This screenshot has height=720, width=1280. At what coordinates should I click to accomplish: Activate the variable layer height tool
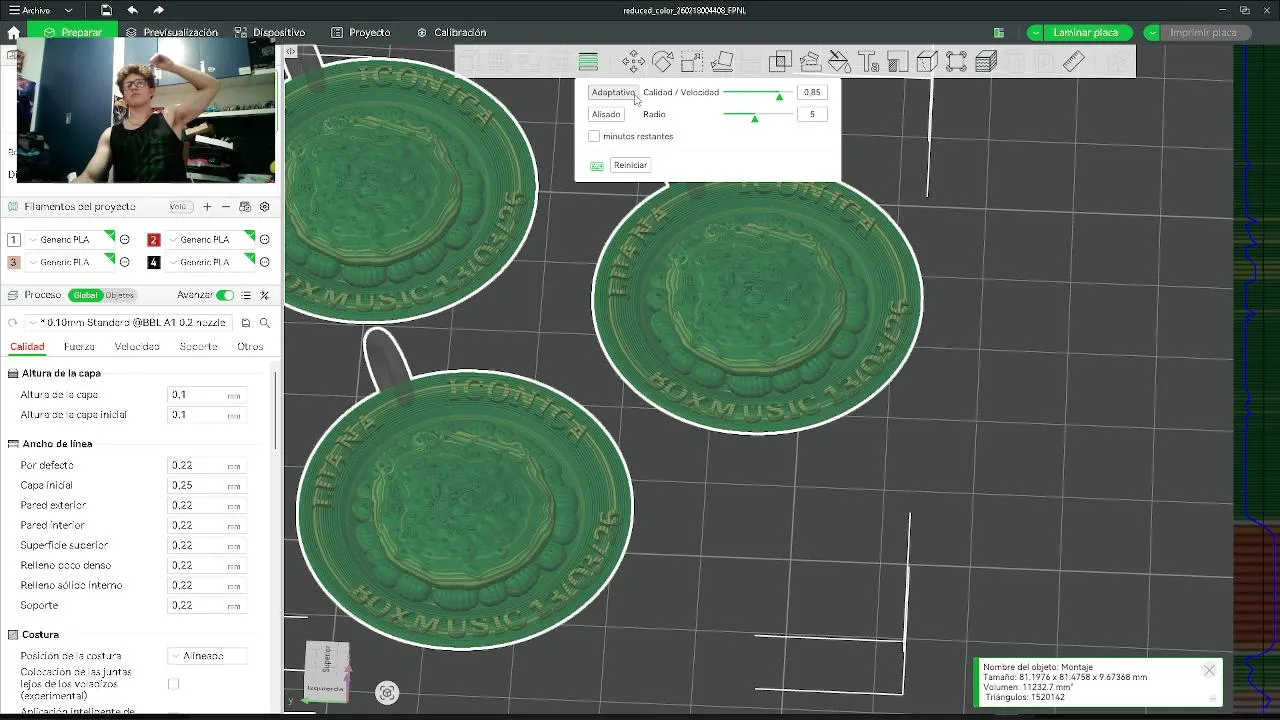[x=588, y=62]
